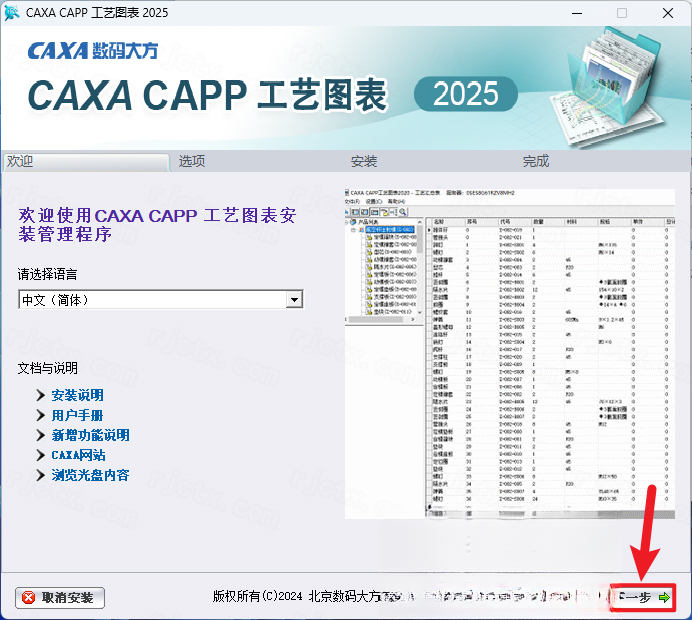692x620 pixels.
Task: Open the language dropdown arrow
Action: (x=294, y=300)
